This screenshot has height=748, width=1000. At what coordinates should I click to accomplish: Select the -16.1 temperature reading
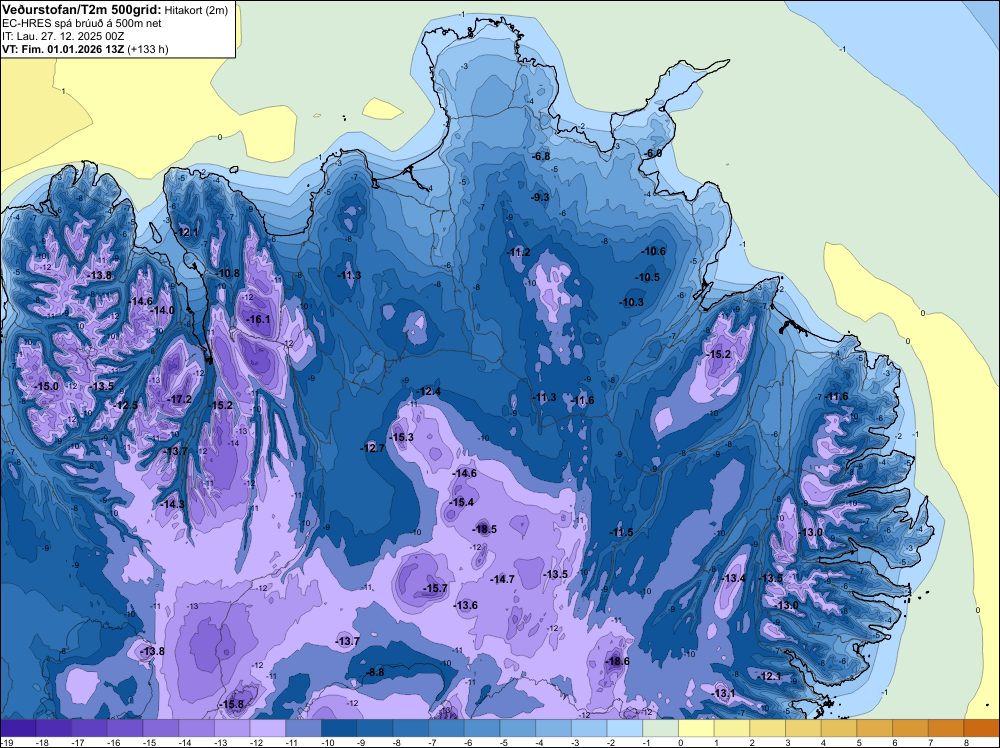point(258,319)
